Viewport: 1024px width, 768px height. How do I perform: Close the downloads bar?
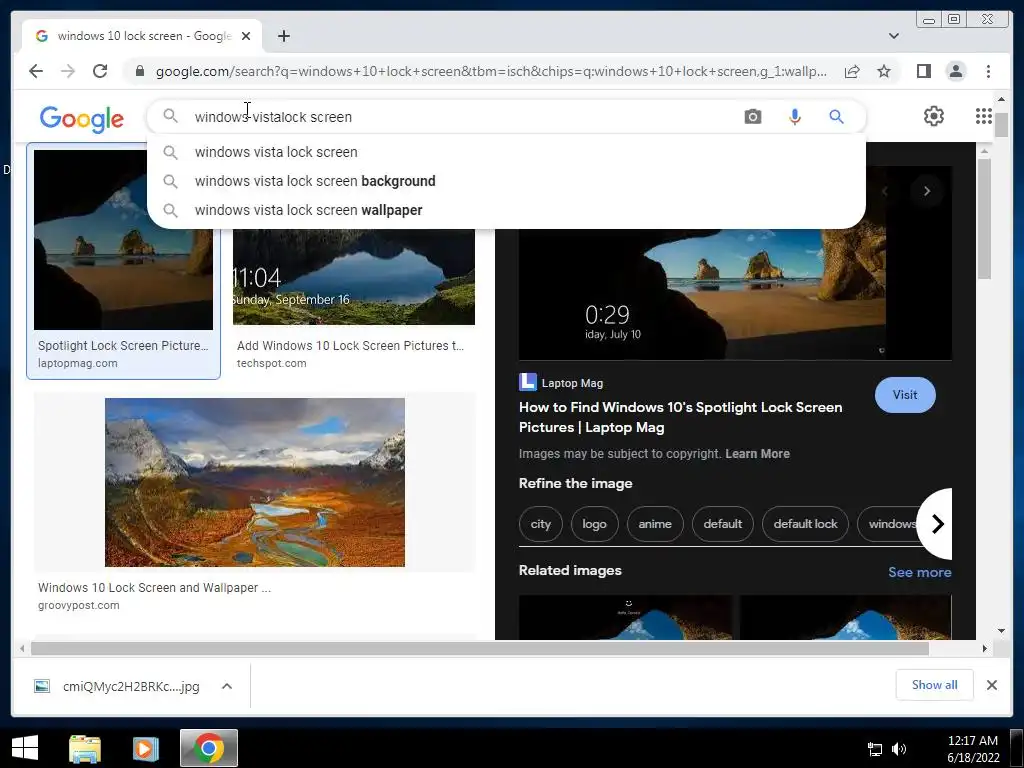[991, 685]
